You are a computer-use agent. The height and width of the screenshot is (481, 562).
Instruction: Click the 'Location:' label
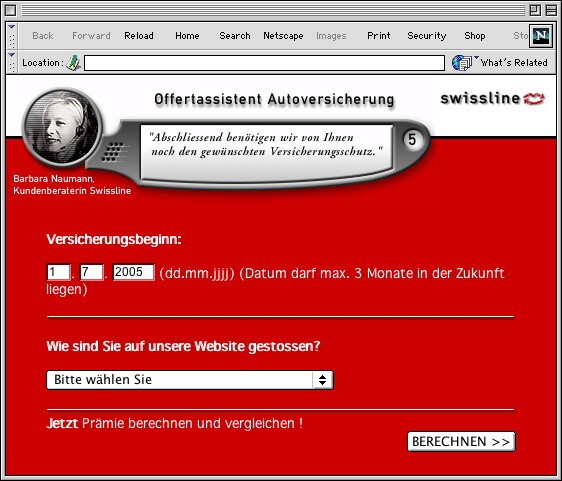tap(43, 63)
